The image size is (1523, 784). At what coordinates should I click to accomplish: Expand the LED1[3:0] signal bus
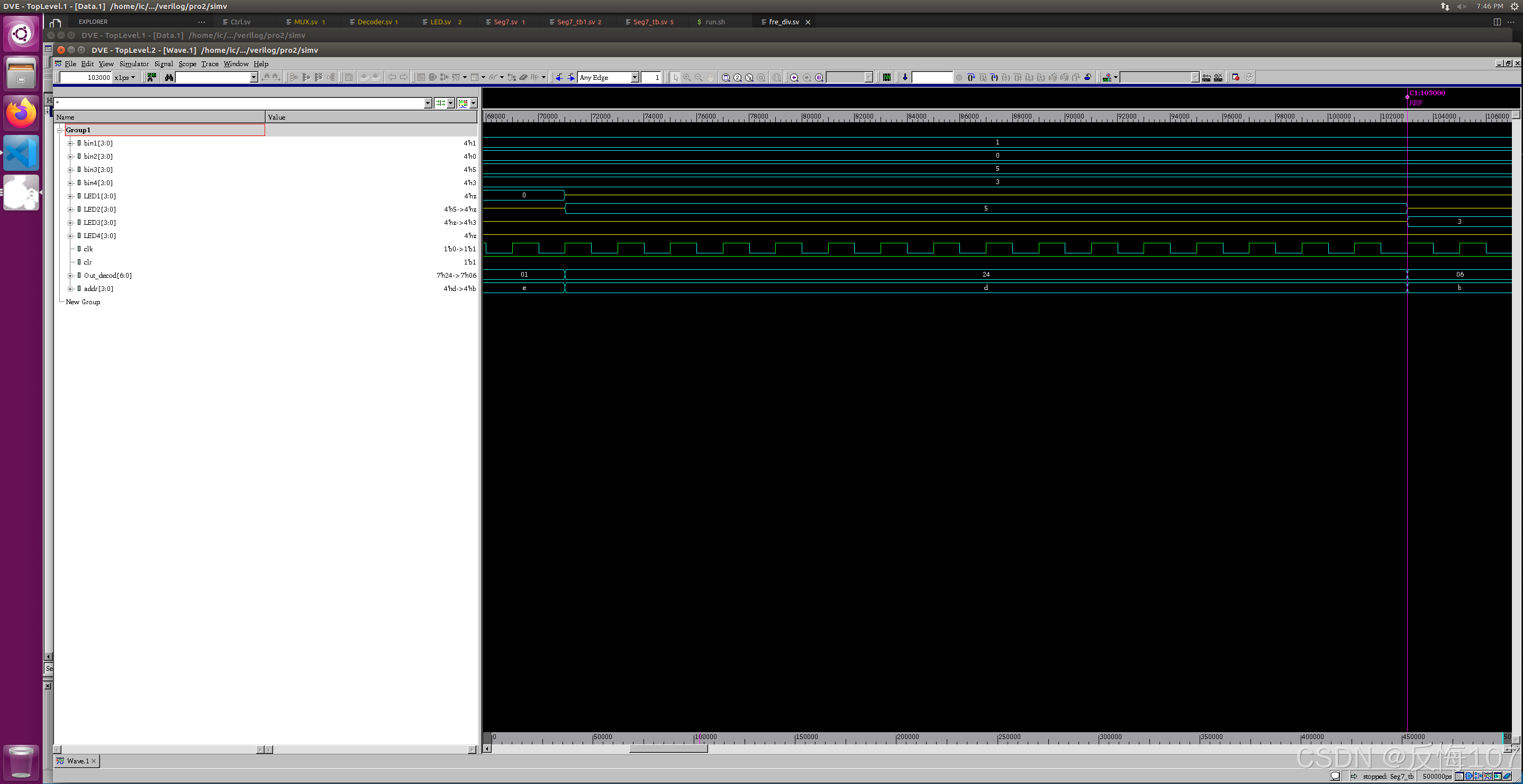pyautogui.click(x=70, y=196)
